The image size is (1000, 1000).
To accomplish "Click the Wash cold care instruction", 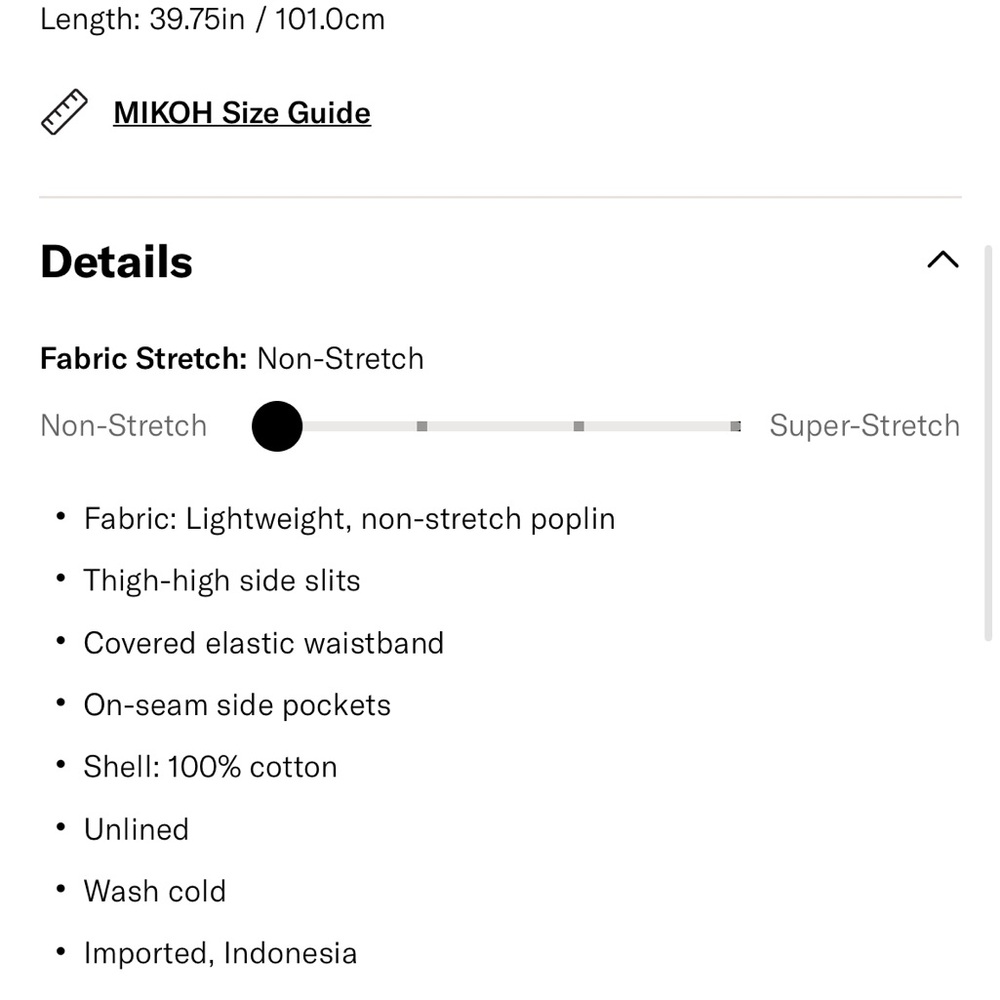I will 155,891.
